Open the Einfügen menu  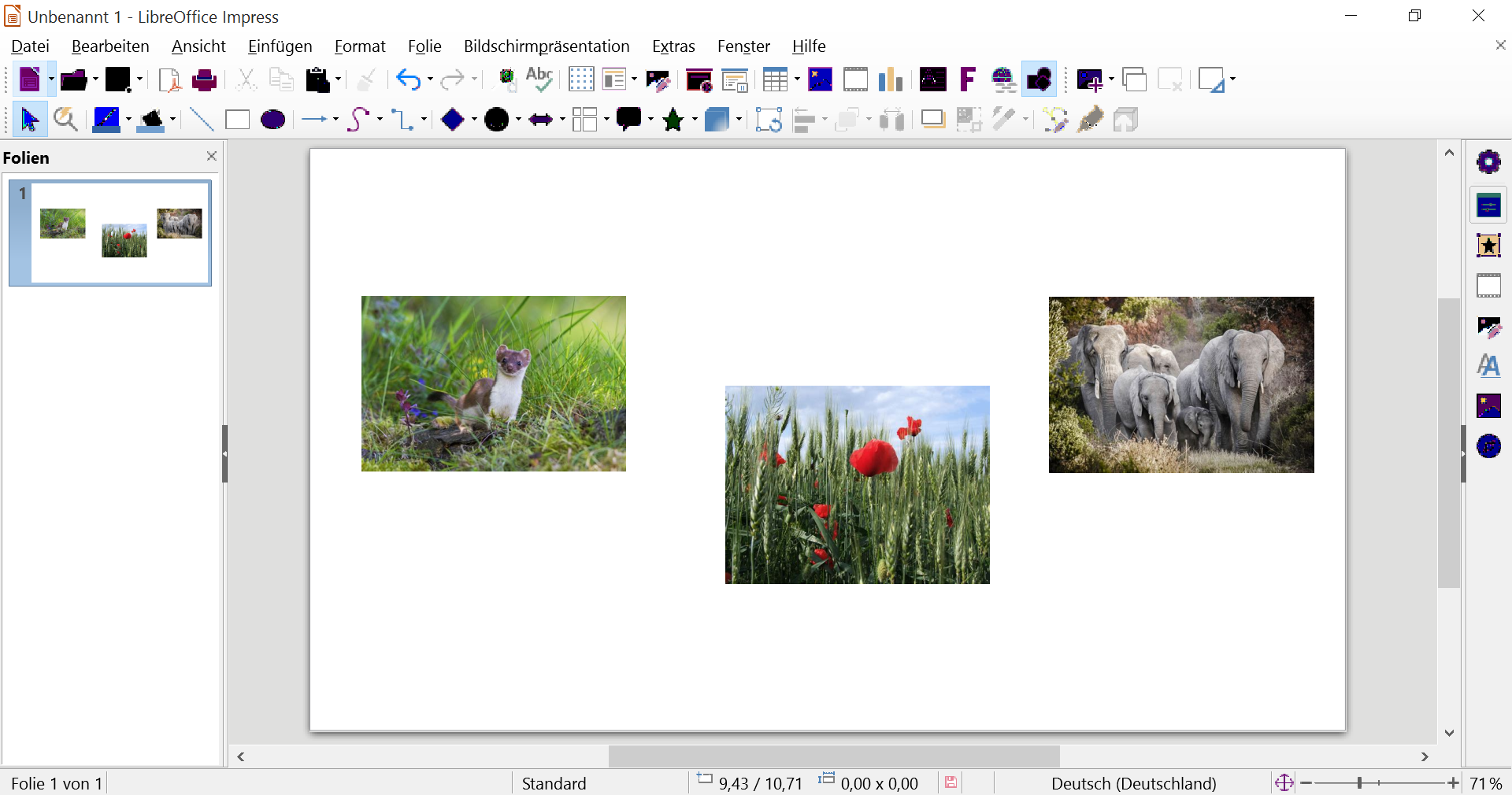(280, 46)
